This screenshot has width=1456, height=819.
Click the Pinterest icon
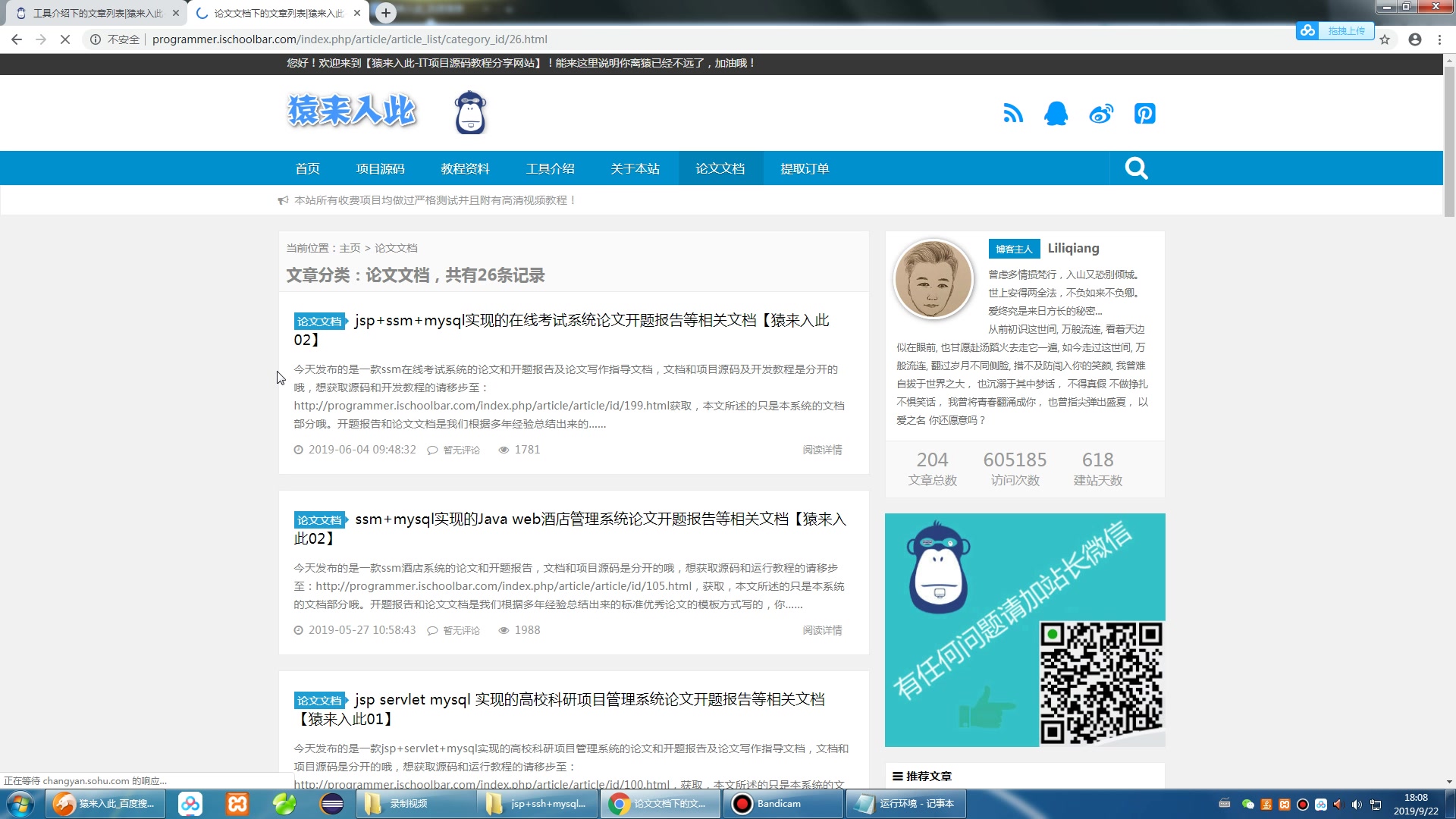(1144, 113)
